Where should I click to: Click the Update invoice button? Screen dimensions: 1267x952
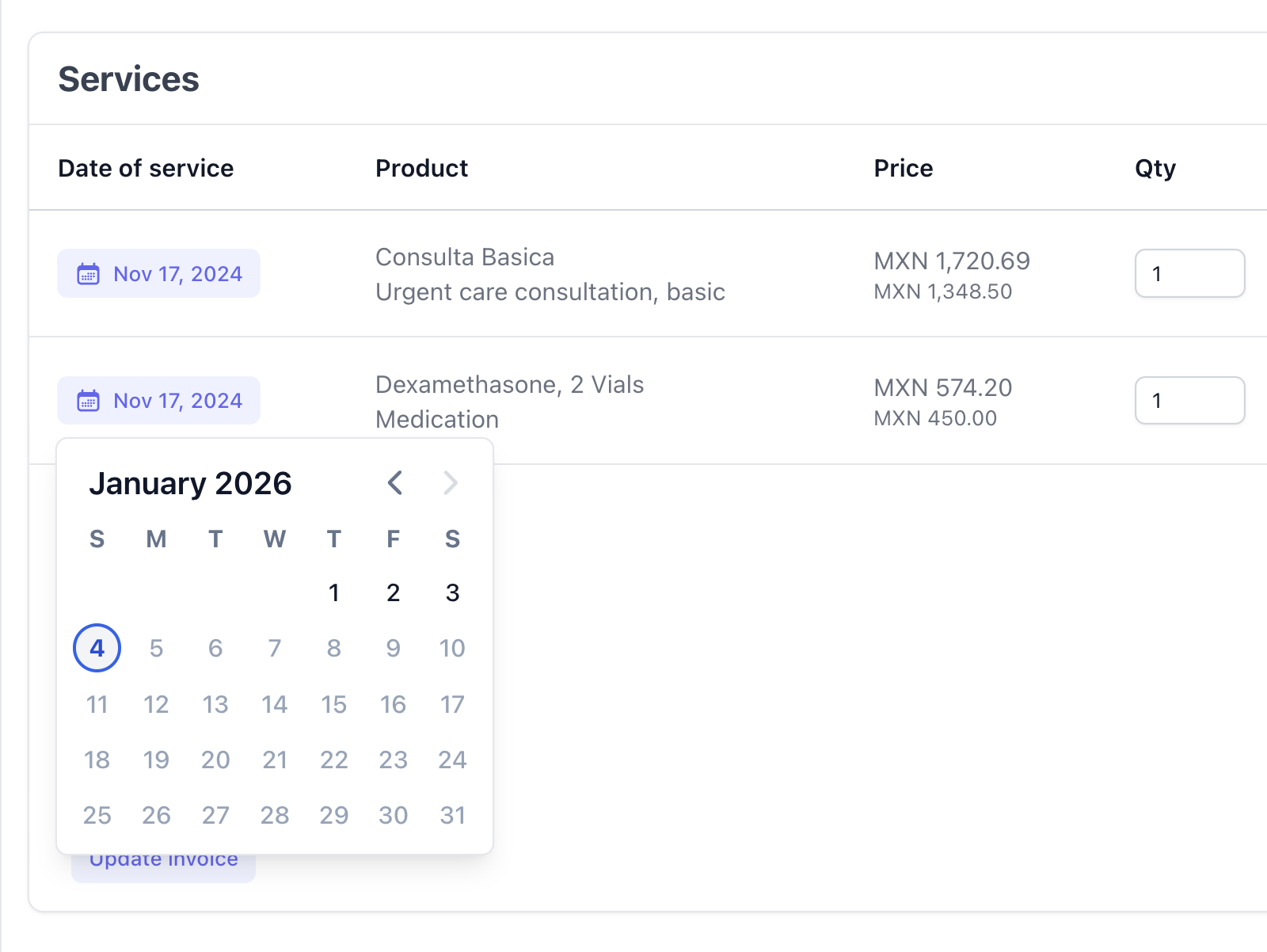pos(163,868)
